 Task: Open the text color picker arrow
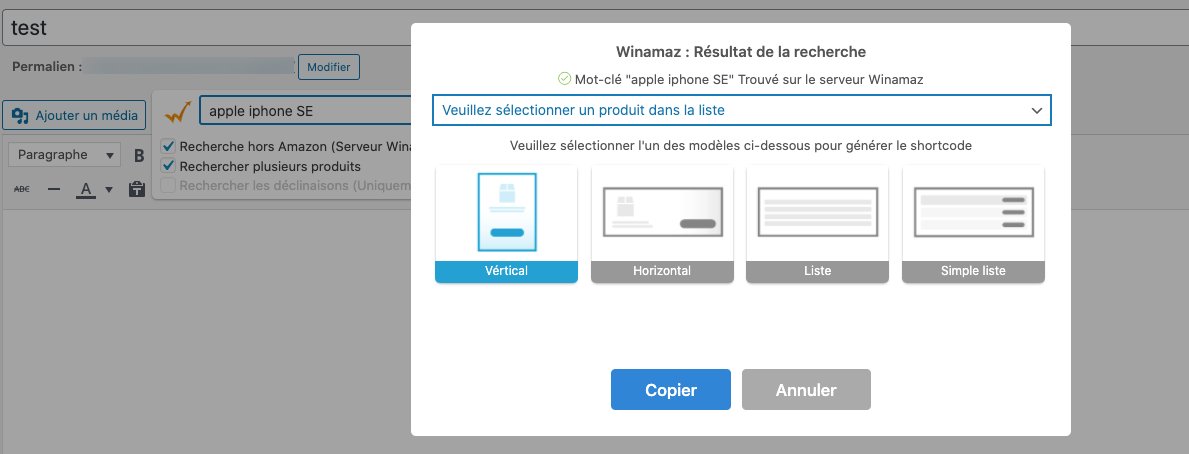(x=108, y=189)
